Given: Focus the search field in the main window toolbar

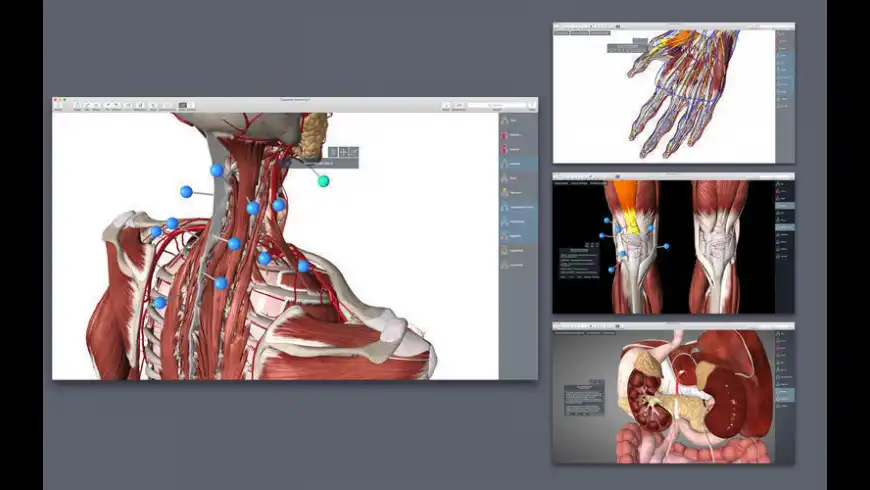Looking at the screenshot, I should coord(497,105).
